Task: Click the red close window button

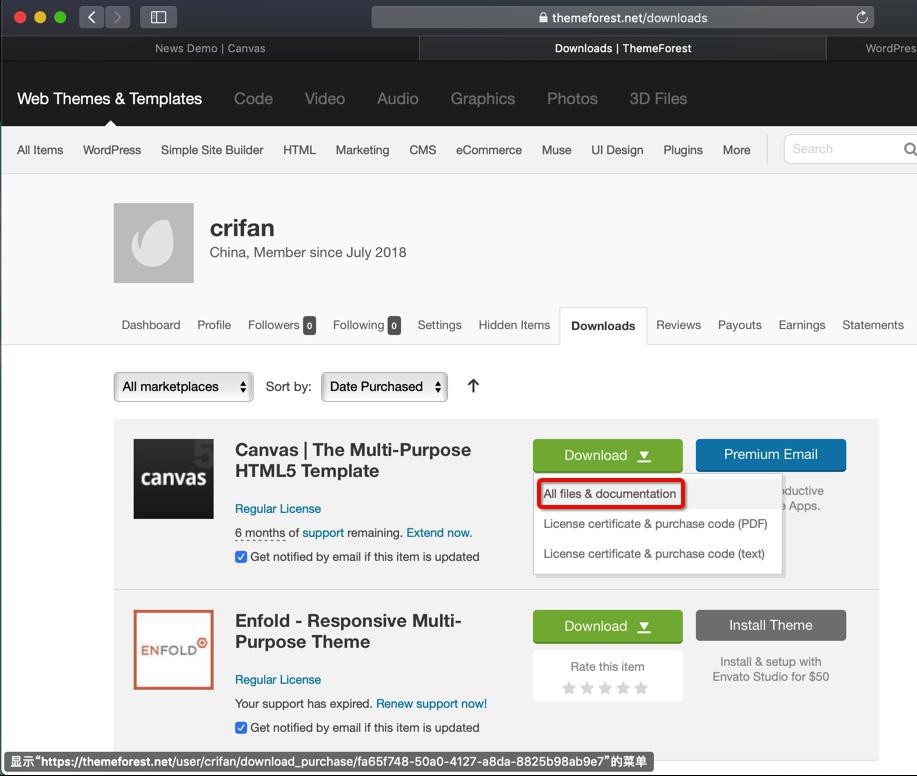Action: 20,18
